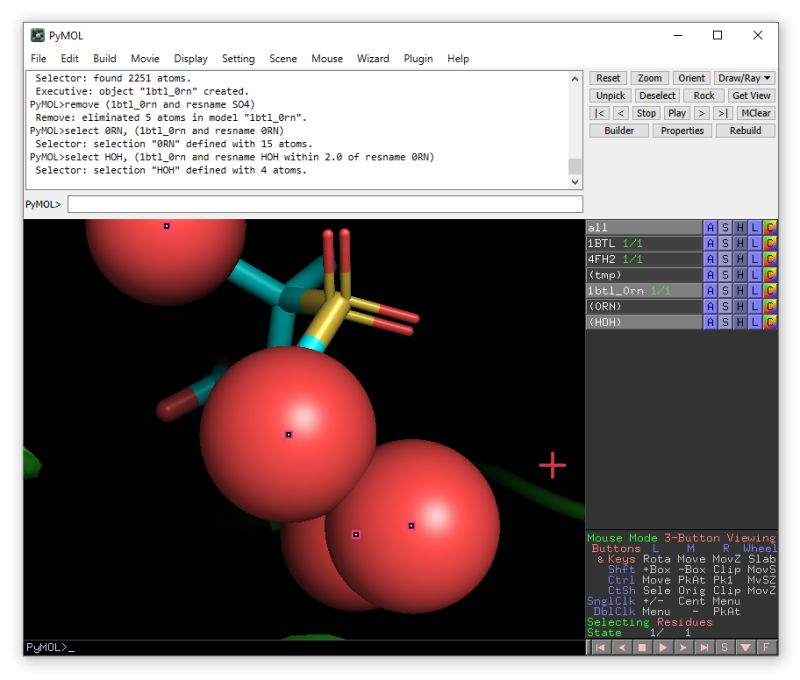Open the File menu
Viewport: 800px width, 680px height.
38,59
